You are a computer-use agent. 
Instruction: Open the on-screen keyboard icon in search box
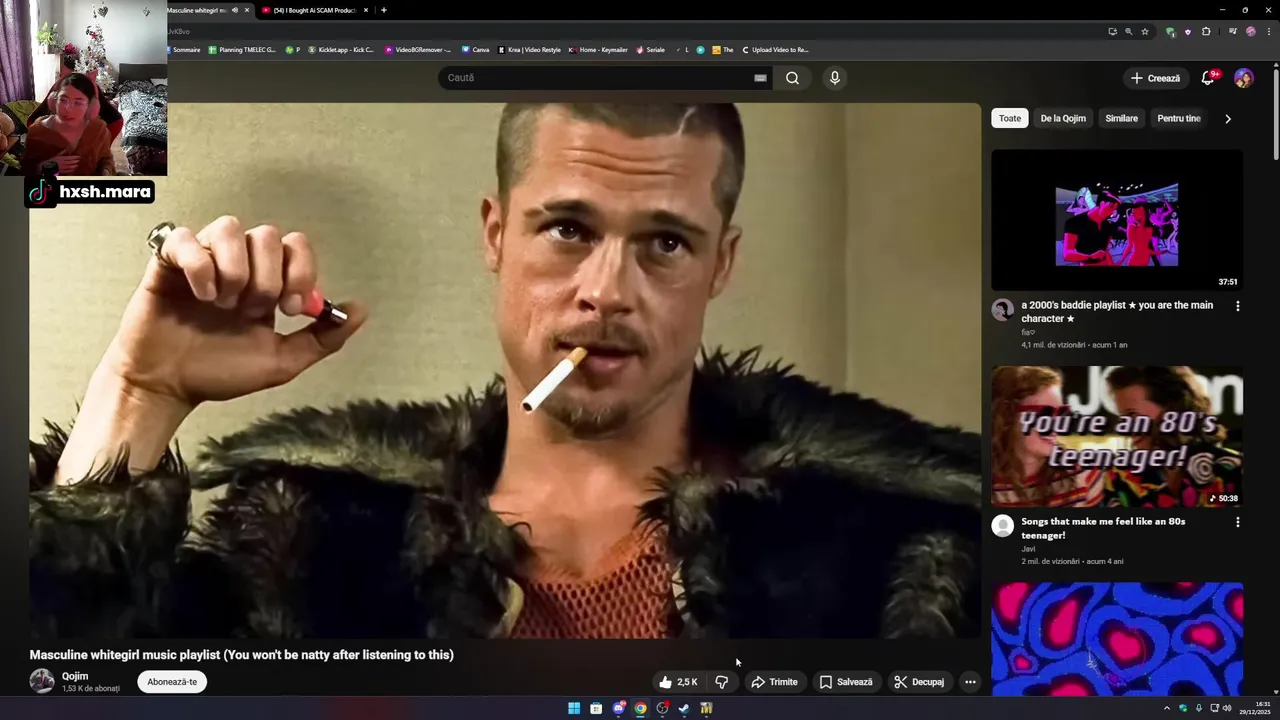point(760,78)
